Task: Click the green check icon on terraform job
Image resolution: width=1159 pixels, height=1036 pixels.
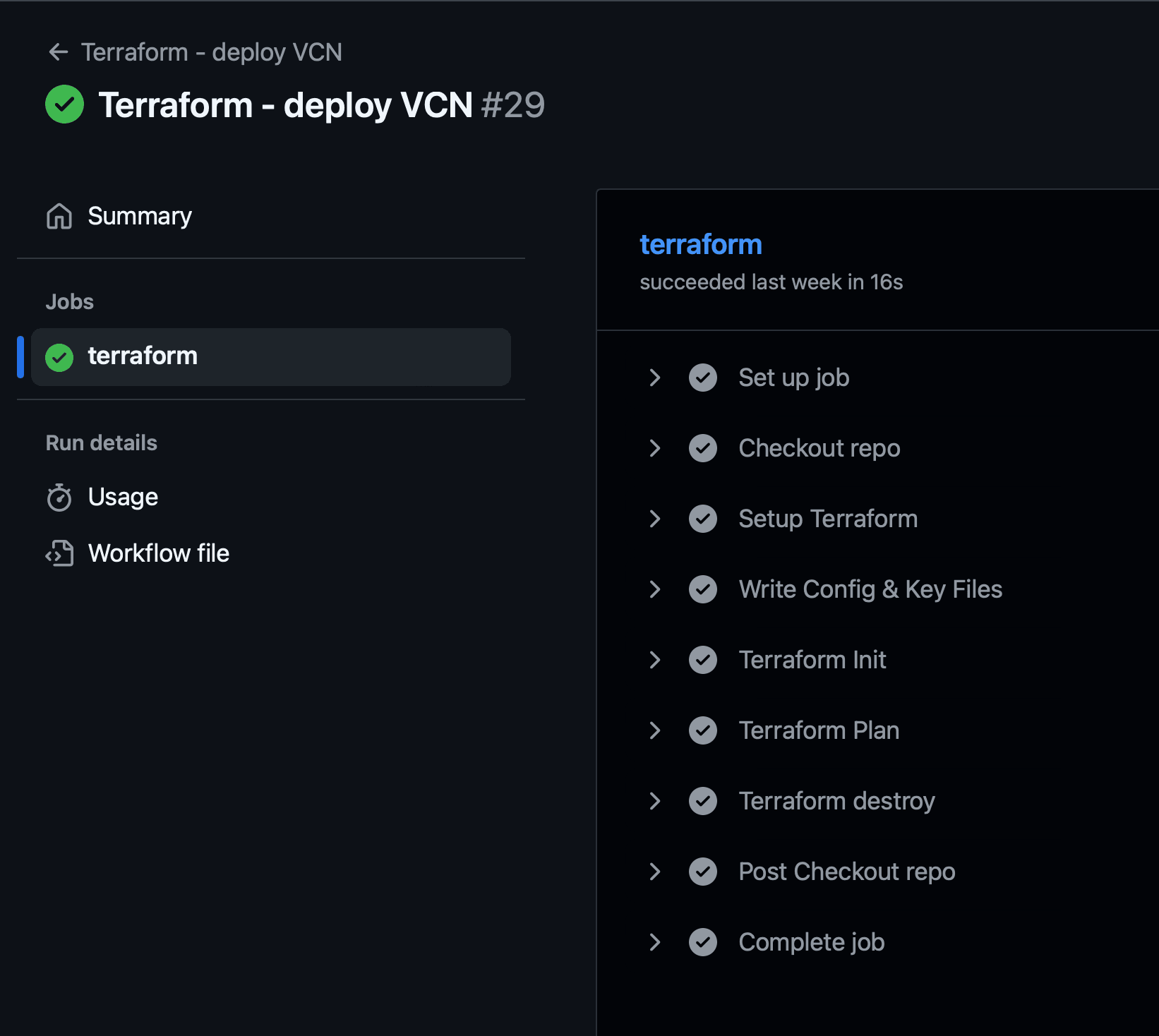Action: click(x=59, y=357)
